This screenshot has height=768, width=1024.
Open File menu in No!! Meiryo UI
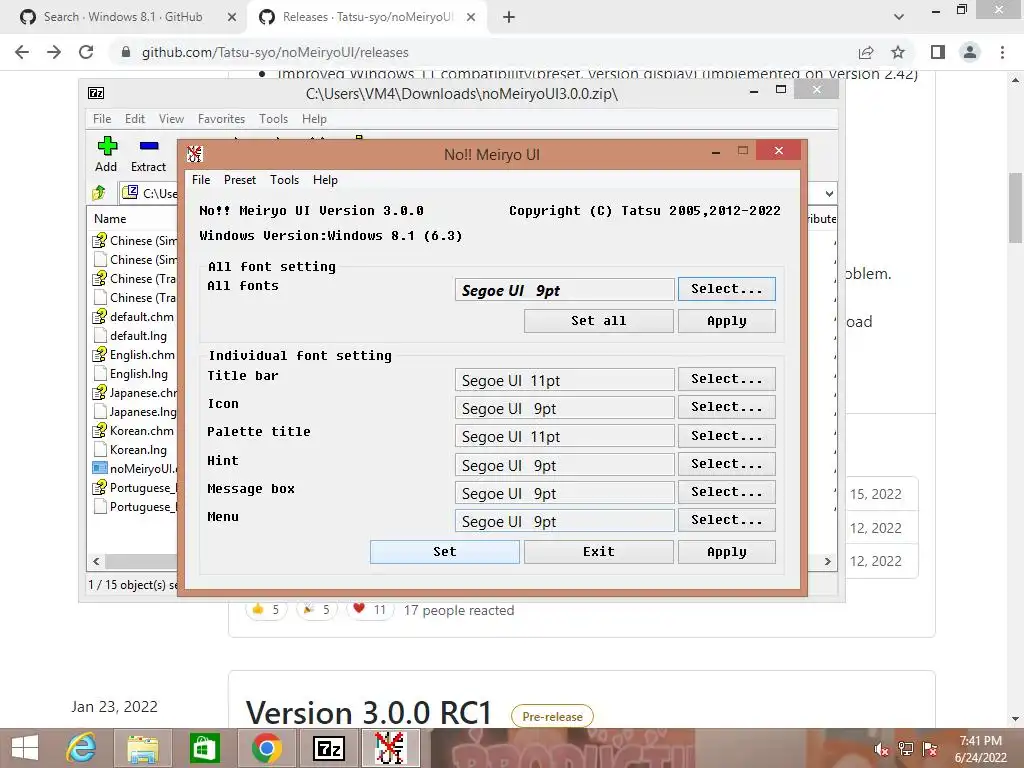[201, 180]
